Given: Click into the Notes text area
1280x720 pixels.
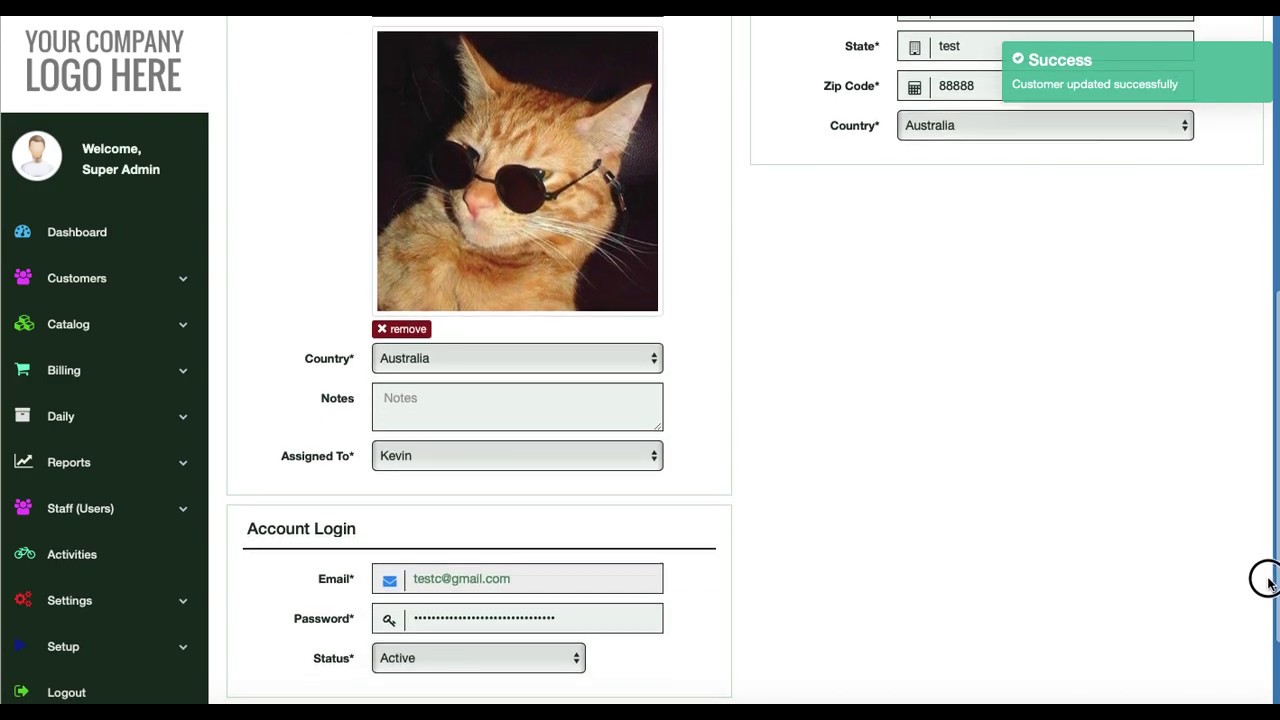Looking at the screenshot, I should coord(517,407).
